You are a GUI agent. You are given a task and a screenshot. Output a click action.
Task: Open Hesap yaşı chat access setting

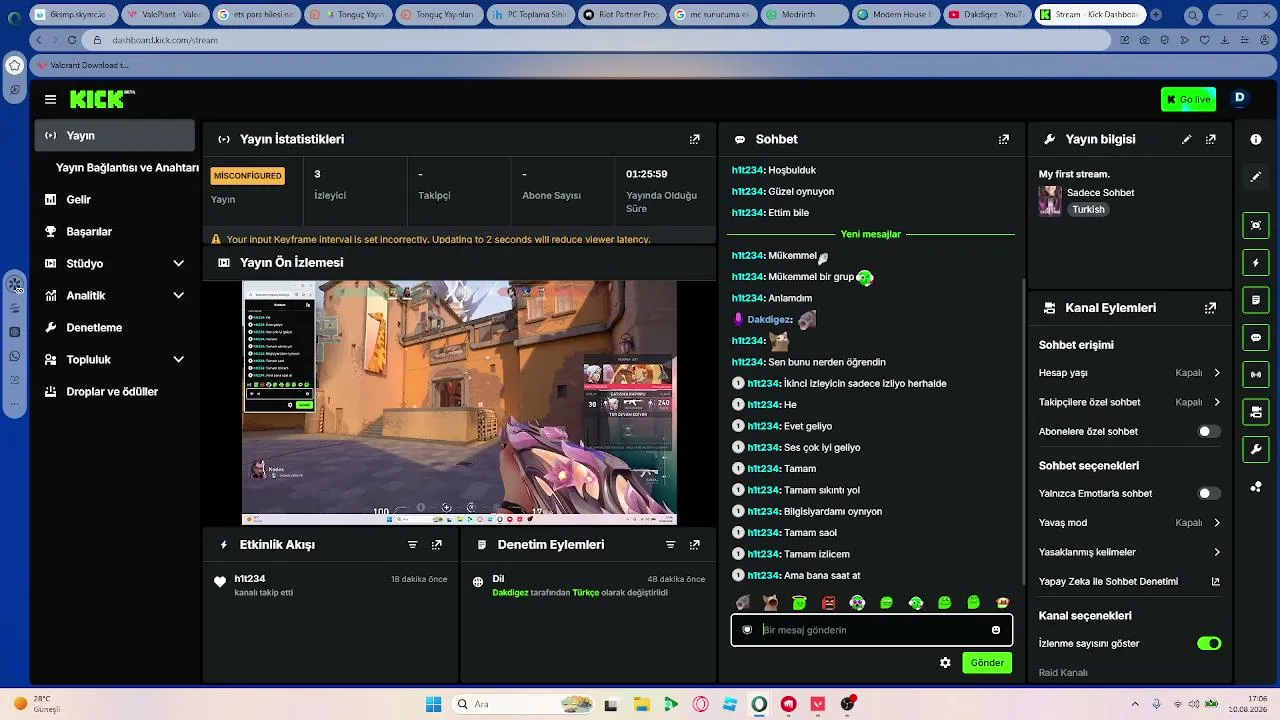1130,373
